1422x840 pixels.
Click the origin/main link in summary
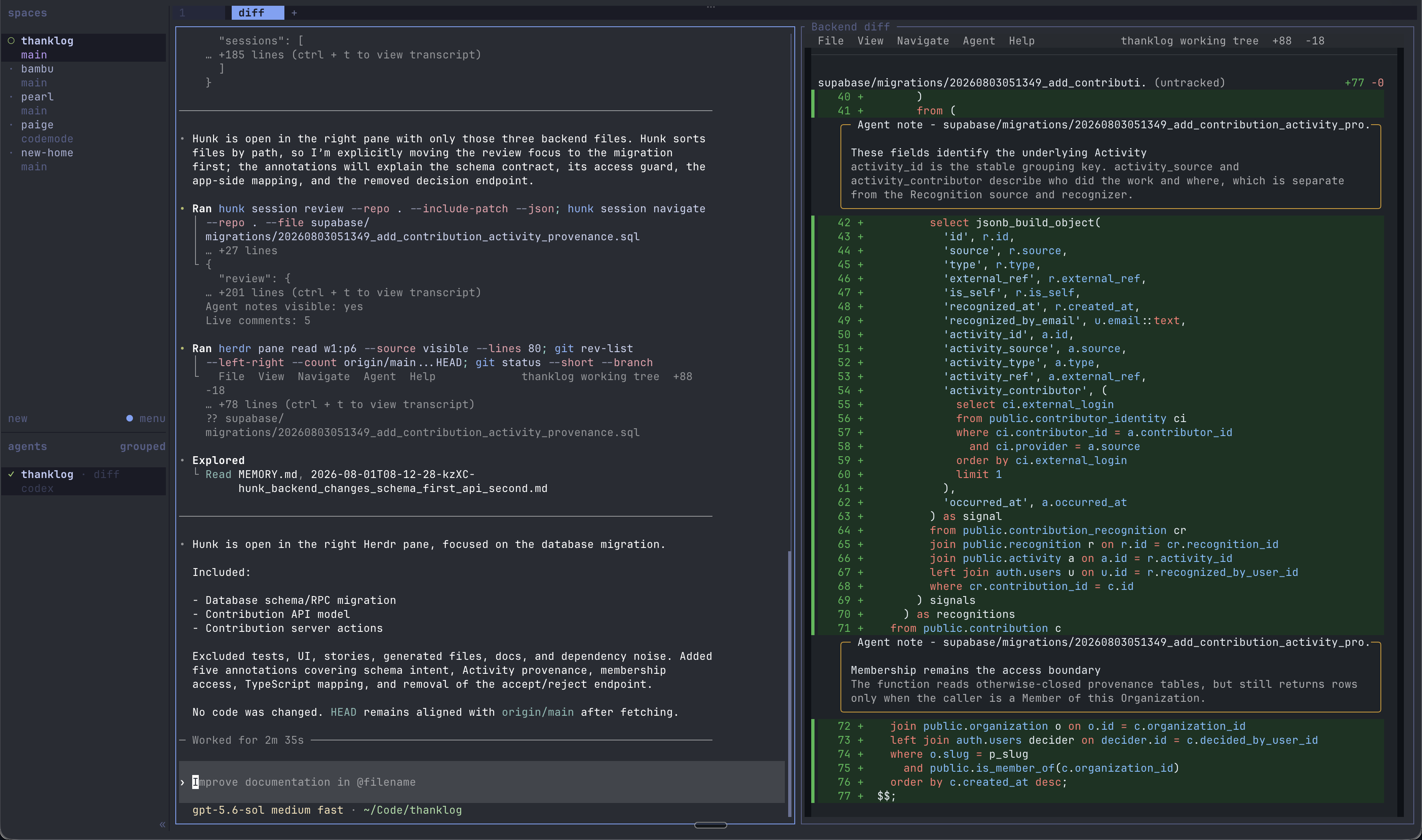[x=538, y=712]
